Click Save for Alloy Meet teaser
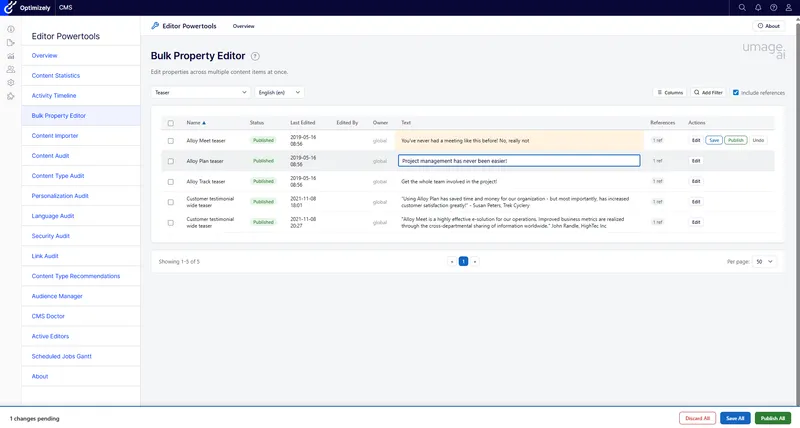 pyautogui.click(x=714, y=140)
